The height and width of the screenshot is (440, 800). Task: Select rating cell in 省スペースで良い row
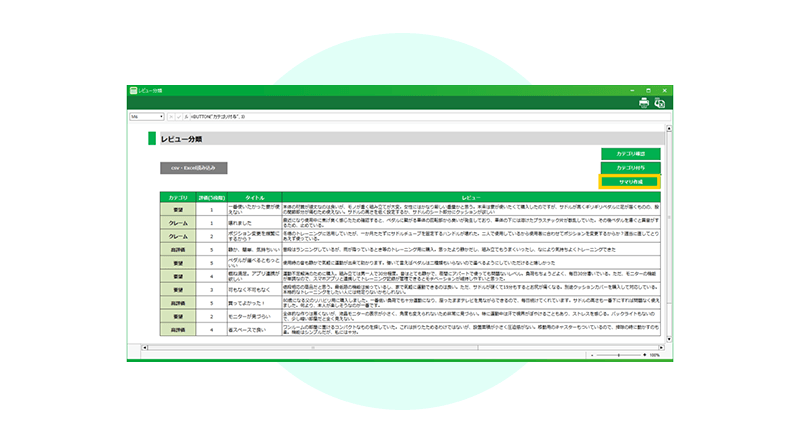pyautogui.click(x=211, y=330)
